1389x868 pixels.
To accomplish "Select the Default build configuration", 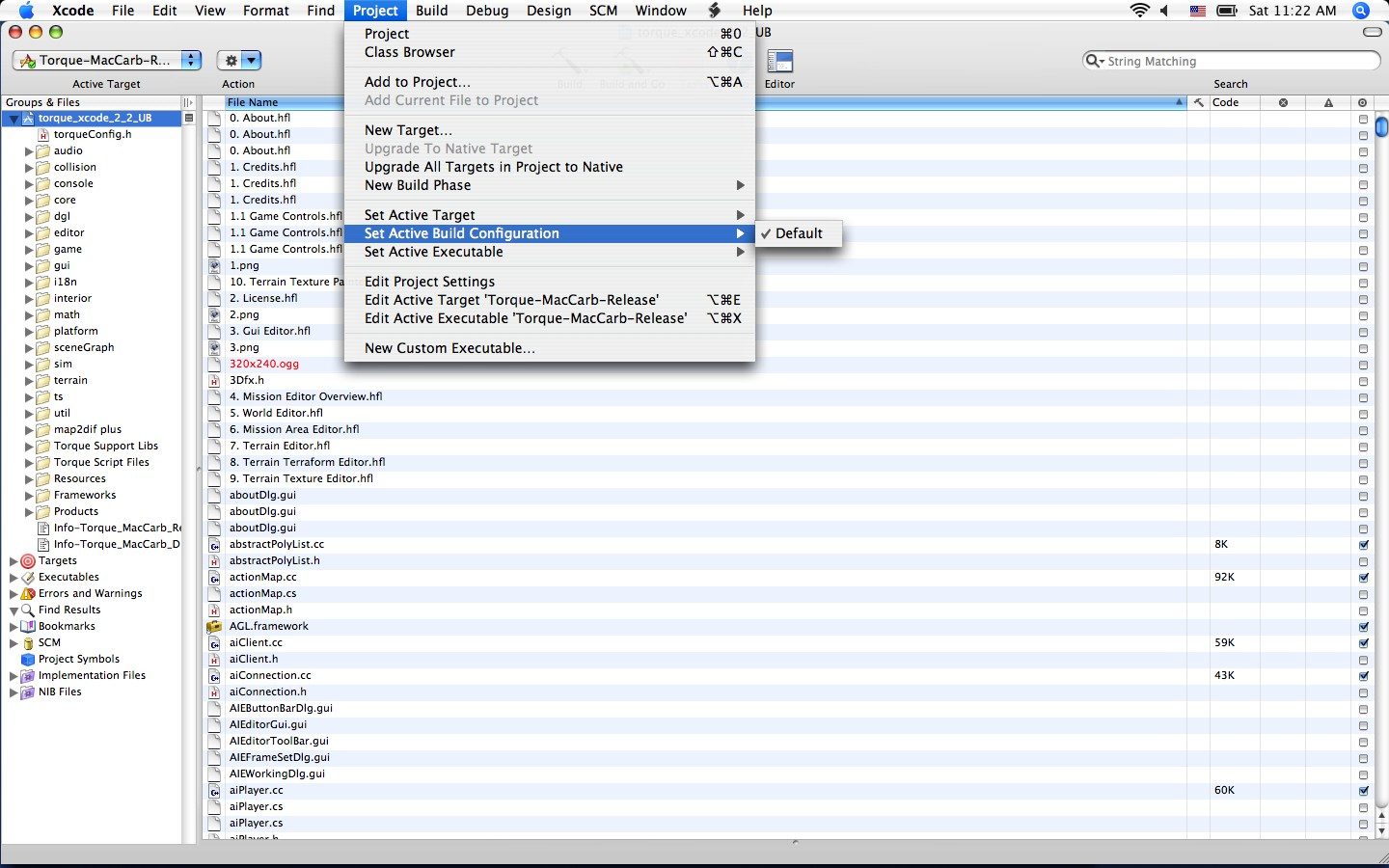I will [799, 233].
